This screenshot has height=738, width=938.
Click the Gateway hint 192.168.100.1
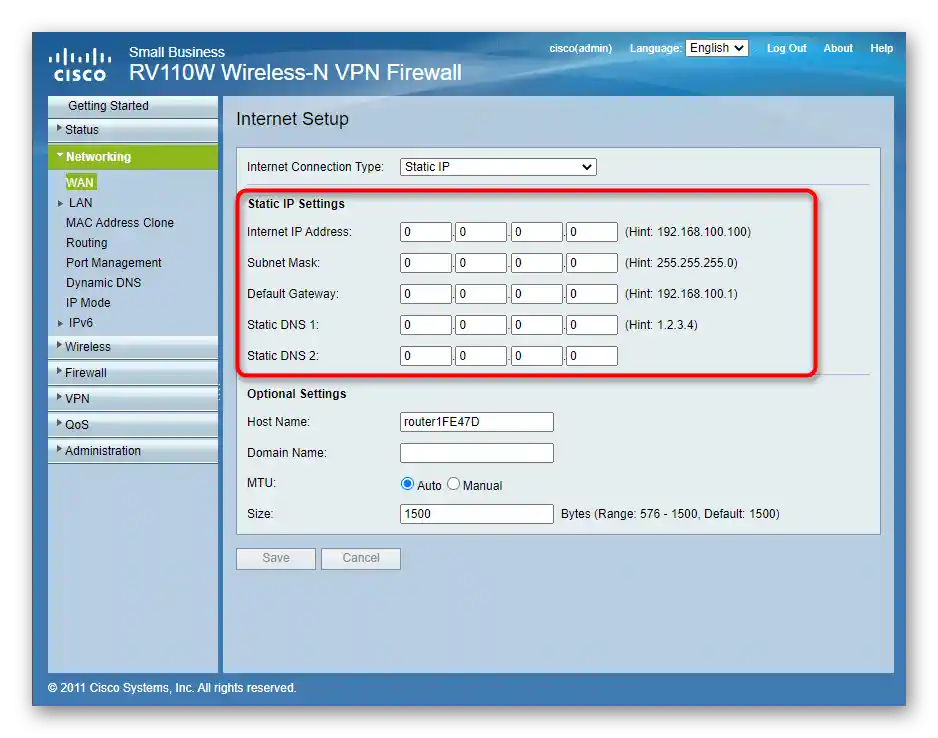point(681,294)
